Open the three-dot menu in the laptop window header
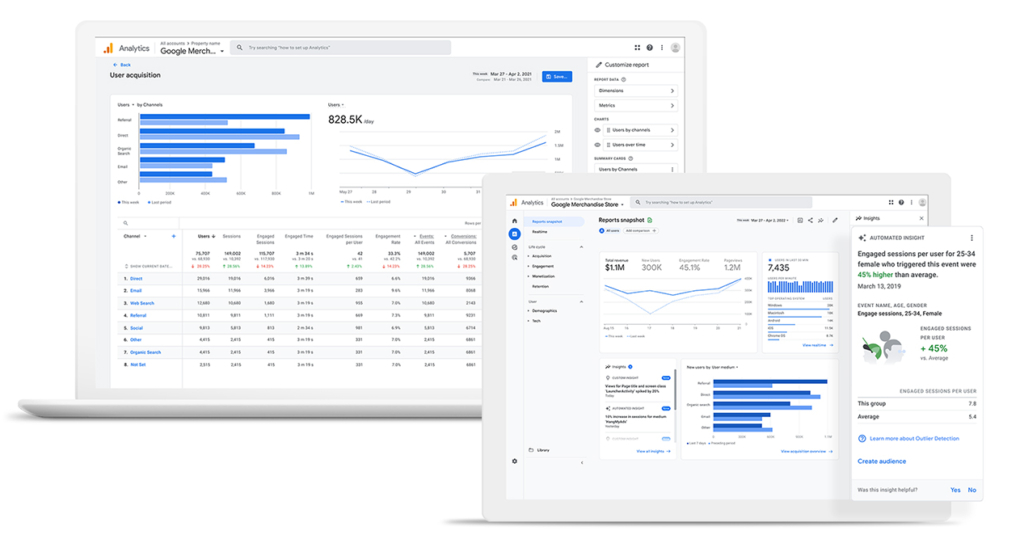 point(662,48)
